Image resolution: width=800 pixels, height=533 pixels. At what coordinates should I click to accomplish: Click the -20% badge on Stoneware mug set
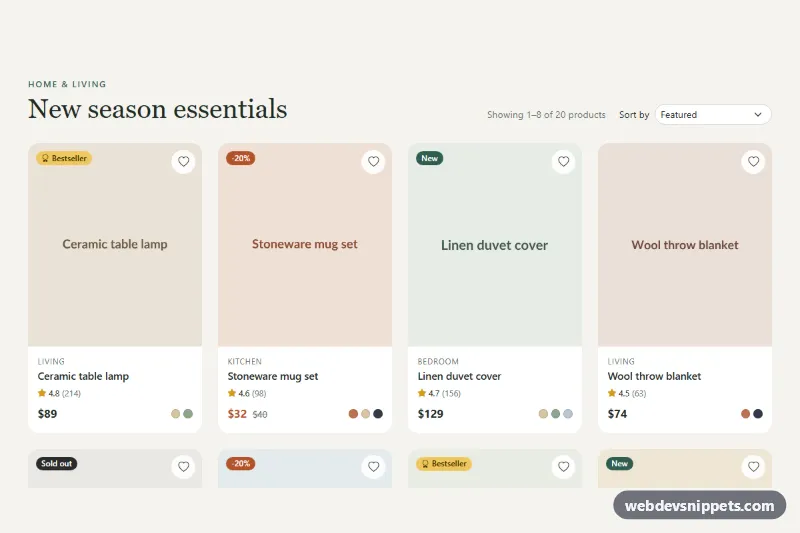pyautogui.click(x=240, y=158)
